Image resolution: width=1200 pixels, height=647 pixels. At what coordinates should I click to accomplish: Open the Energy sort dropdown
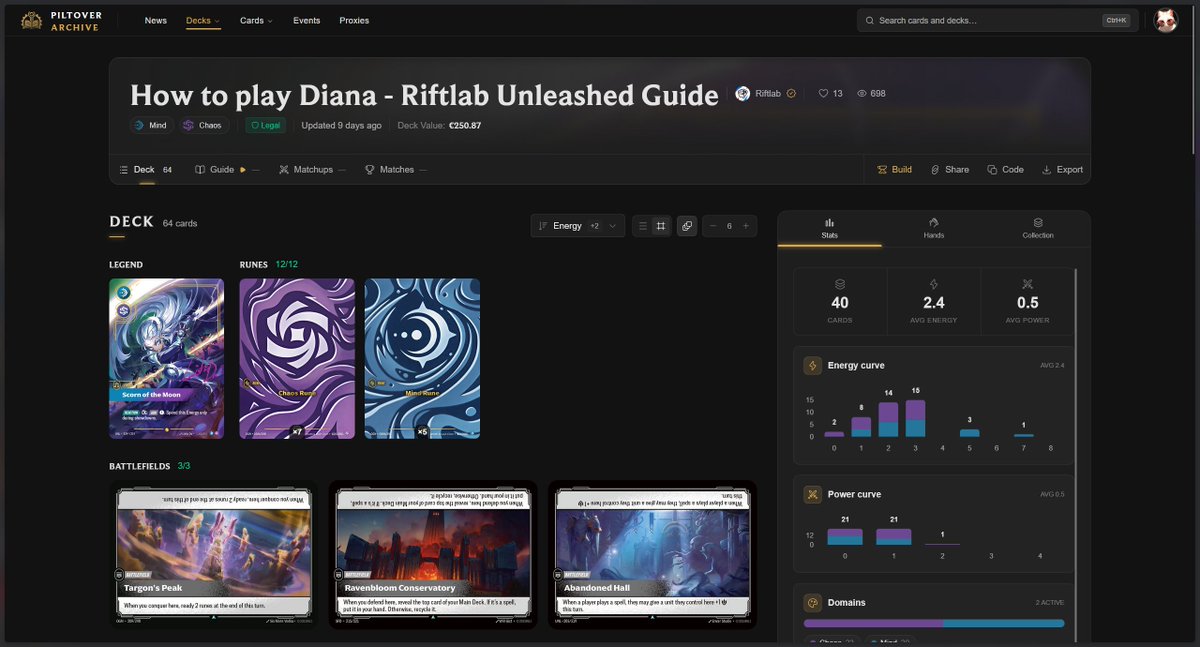pos(578,226)
